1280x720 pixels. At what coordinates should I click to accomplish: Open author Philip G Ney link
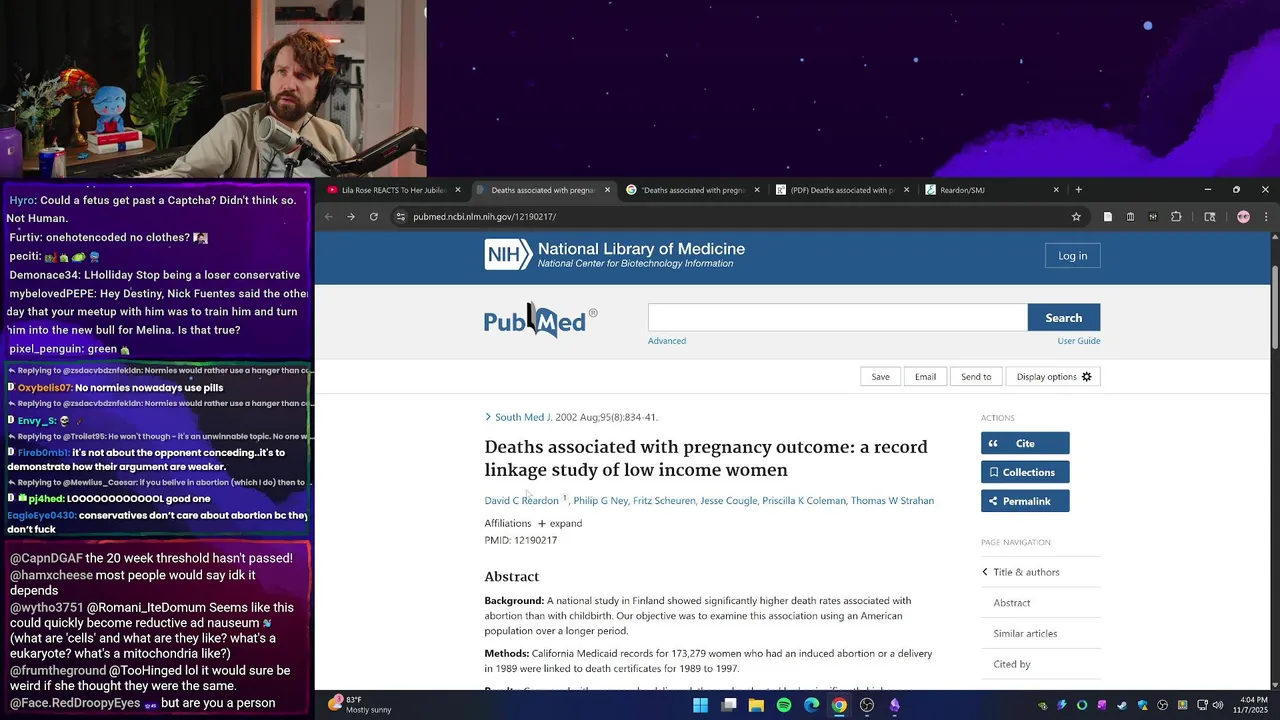pyautogui.click(x=600, y=500)
